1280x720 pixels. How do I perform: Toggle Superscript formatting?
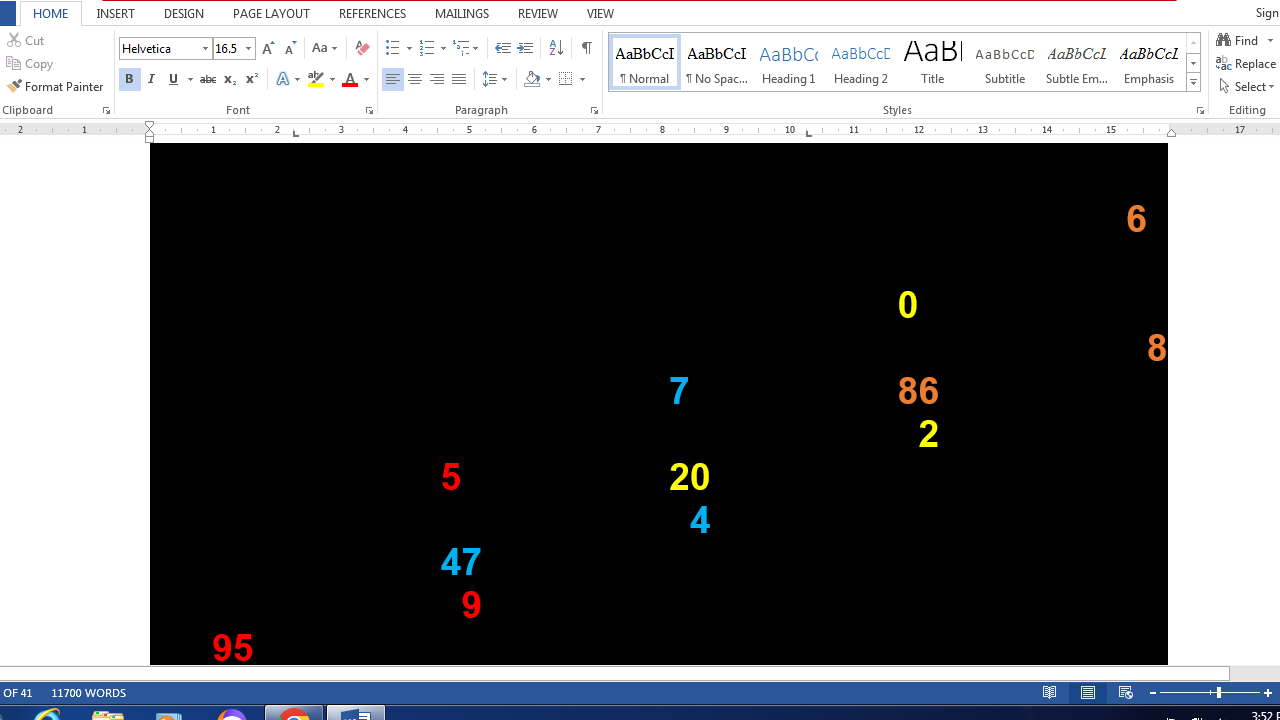click(252, 79)
